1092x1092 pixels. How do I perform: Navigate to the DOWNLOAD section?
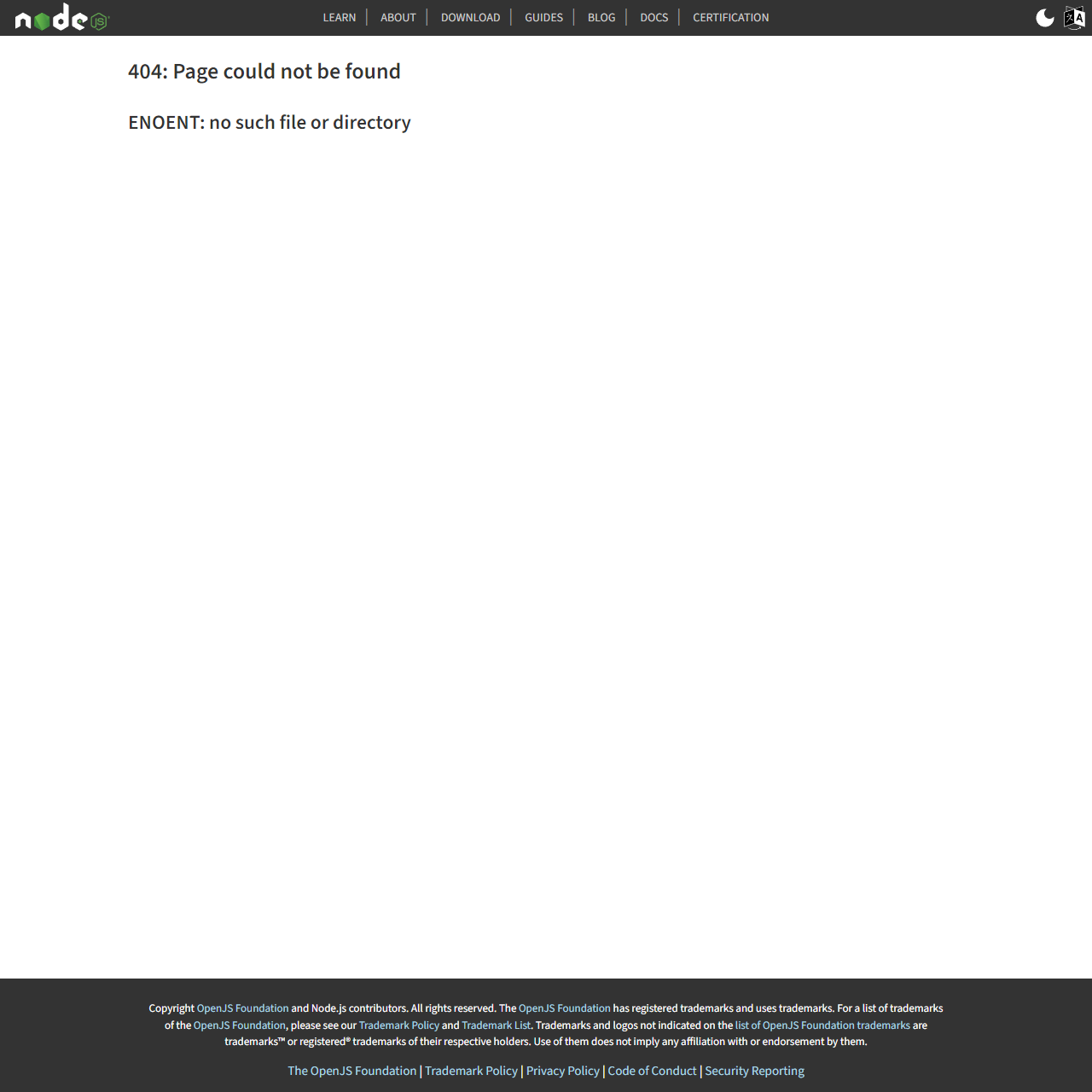(x=470, y=17)
